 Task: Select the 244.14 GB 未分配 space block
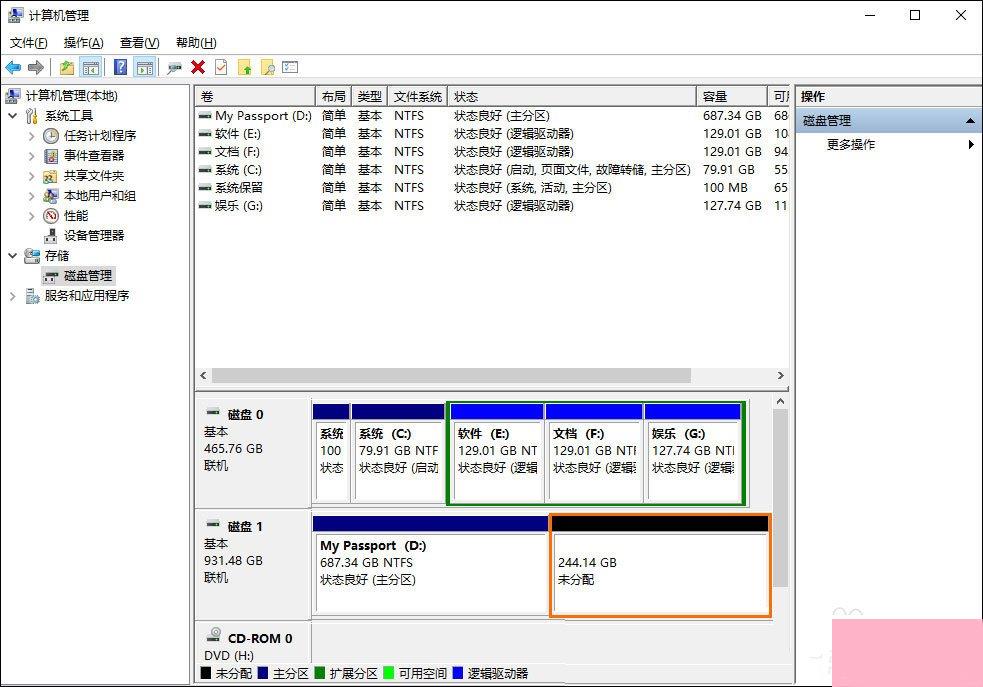(x=660, y=565)
